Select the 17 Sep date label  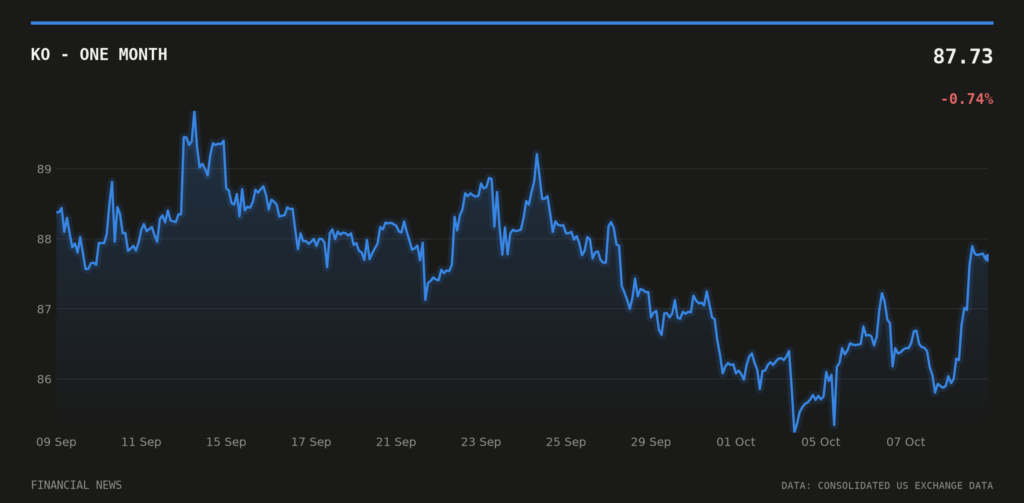311,442
